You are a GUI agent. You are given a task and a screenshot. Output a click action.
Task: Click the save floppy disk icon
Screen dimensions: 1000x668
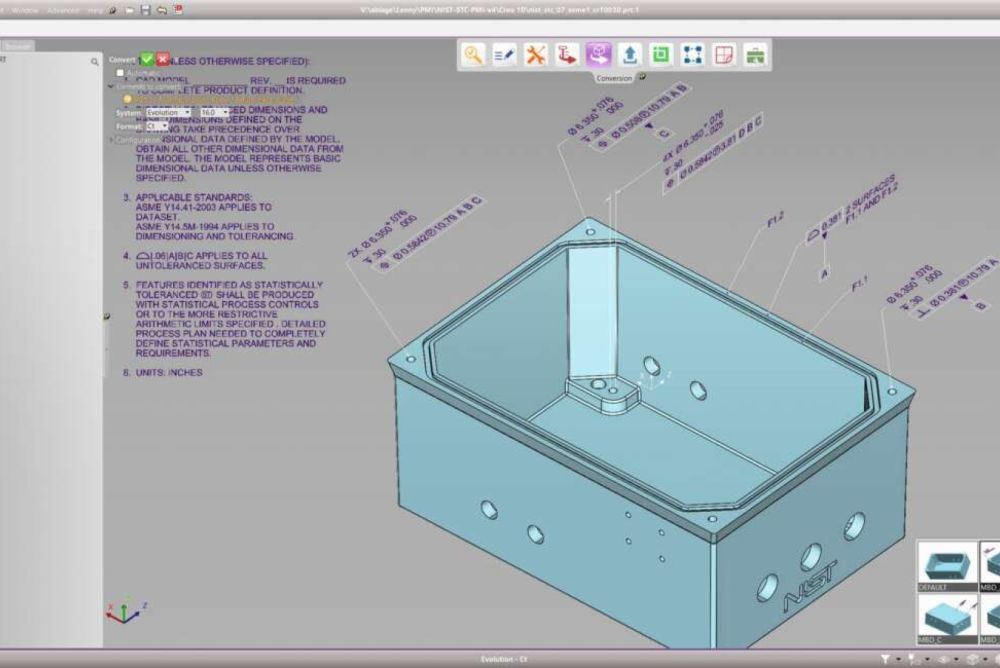pyautogui.click(x=146, y=10)
